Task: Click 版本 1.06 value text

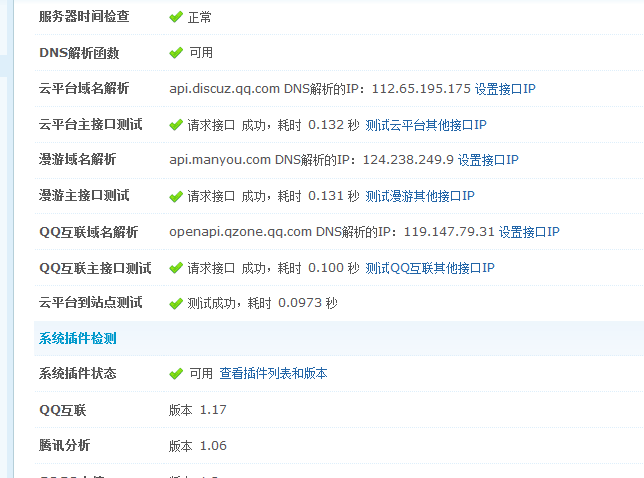Action: pos(198,446)
